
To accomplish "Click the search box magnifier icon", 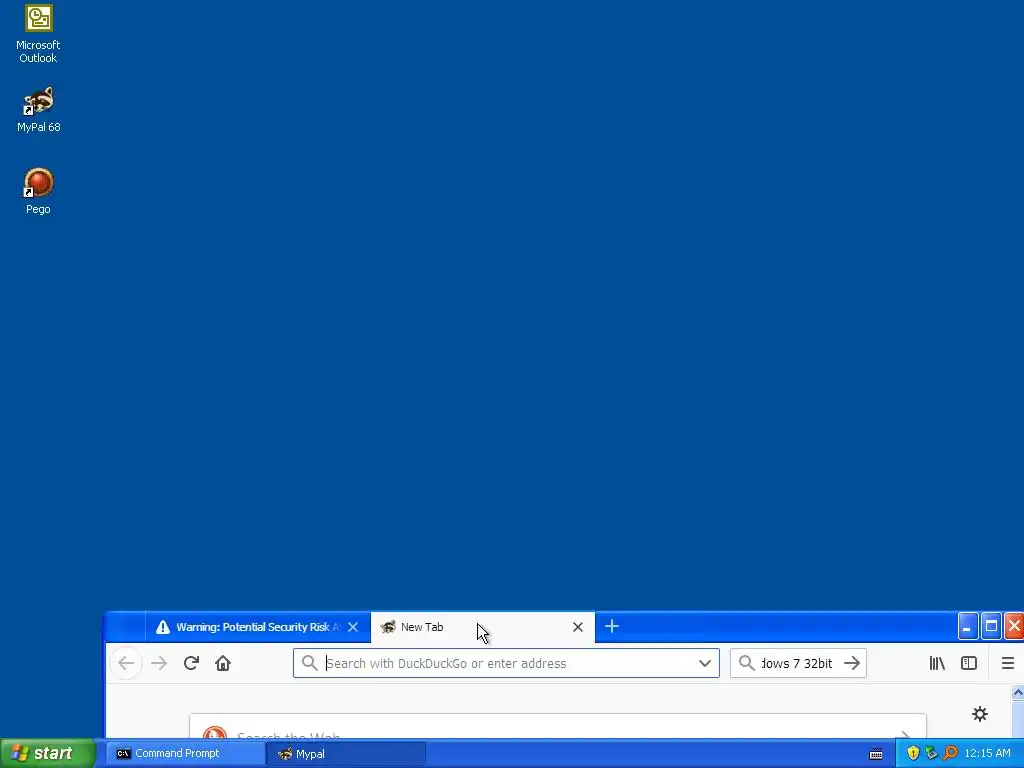I will [x=746, y=664].
